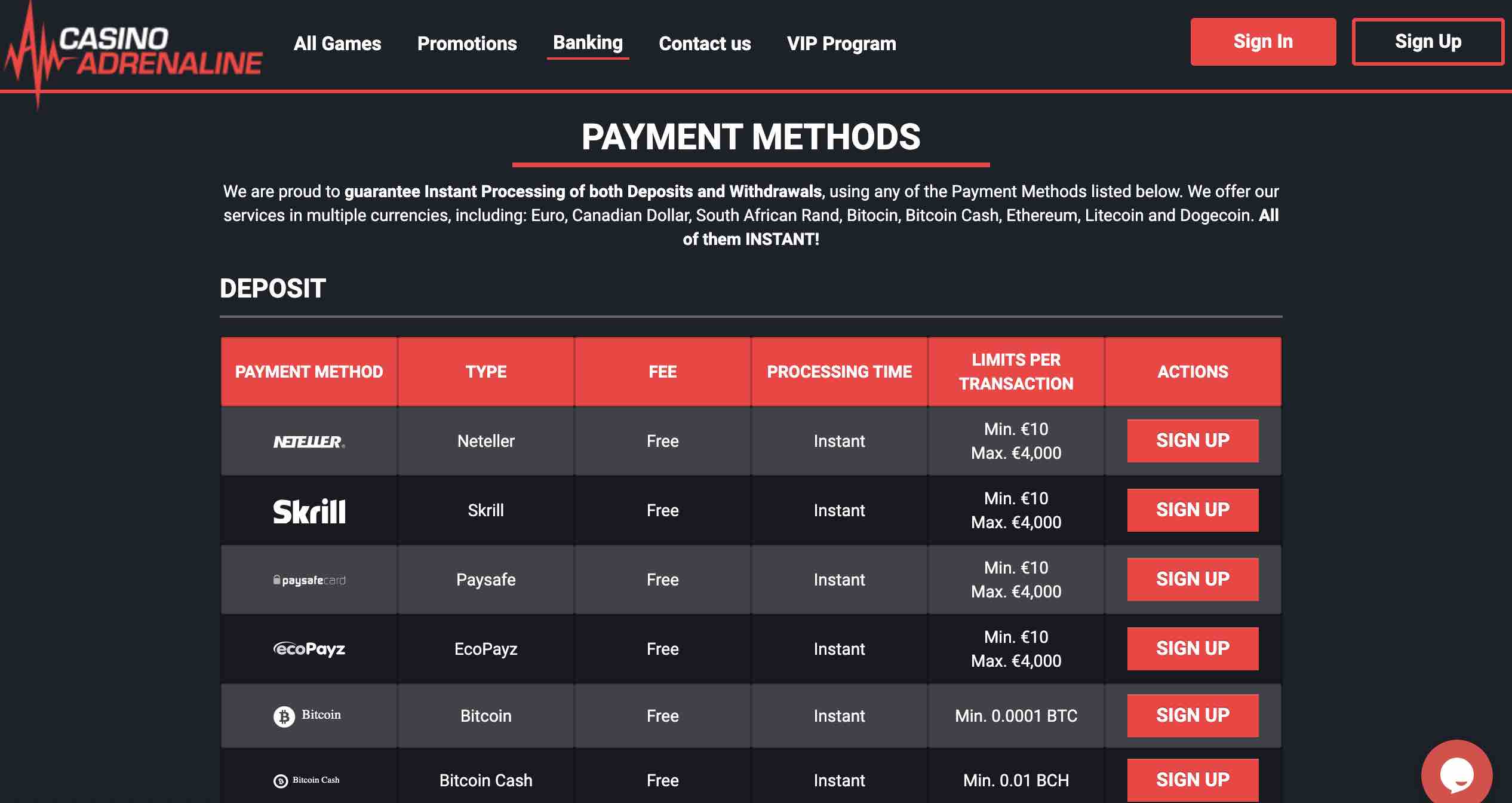1512x803 pixels.
Task: Sign up via the Neteller row button
Action: coord(1192,440)
